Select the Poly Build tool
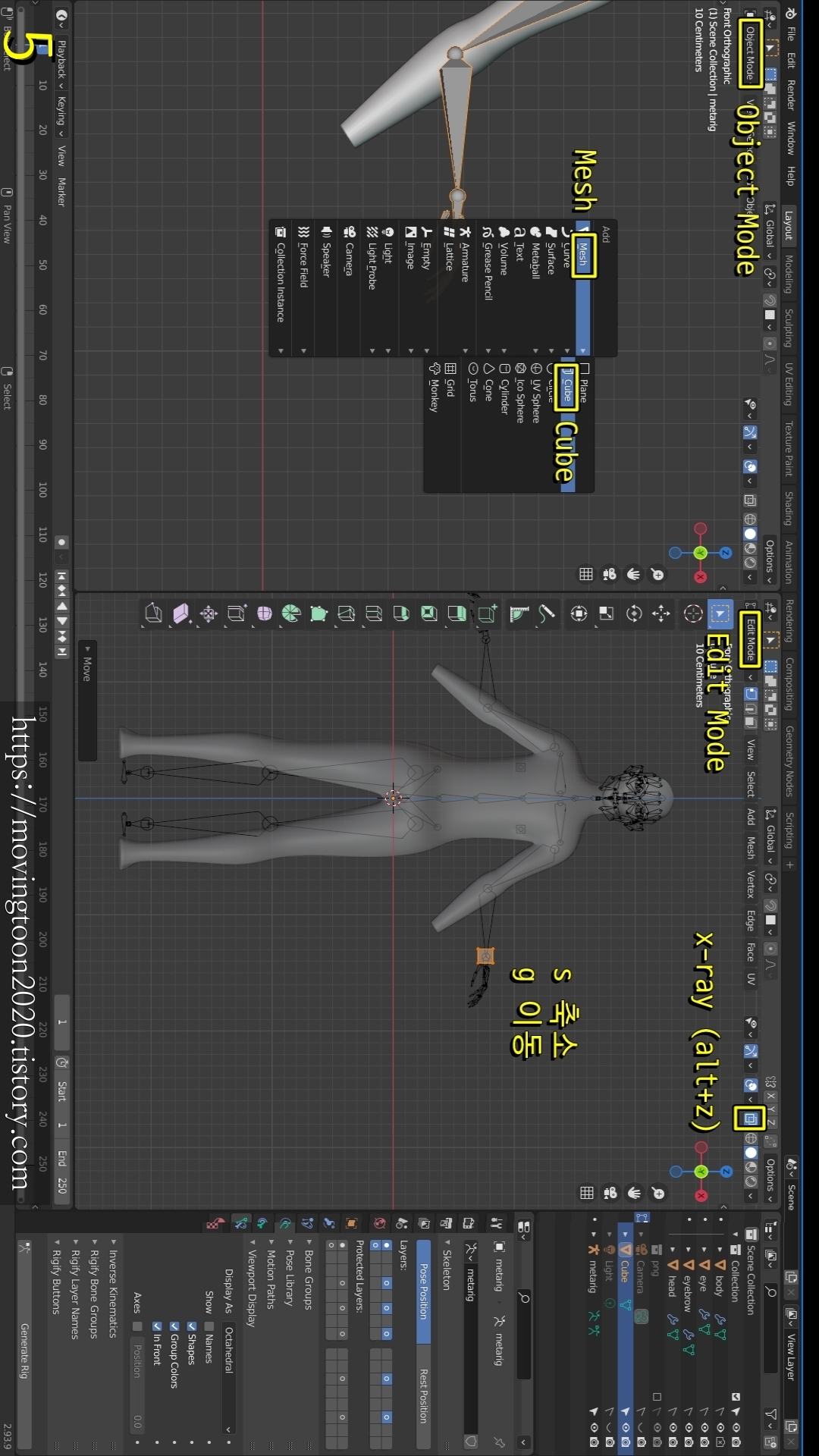819x1456 pixels. 319,613
